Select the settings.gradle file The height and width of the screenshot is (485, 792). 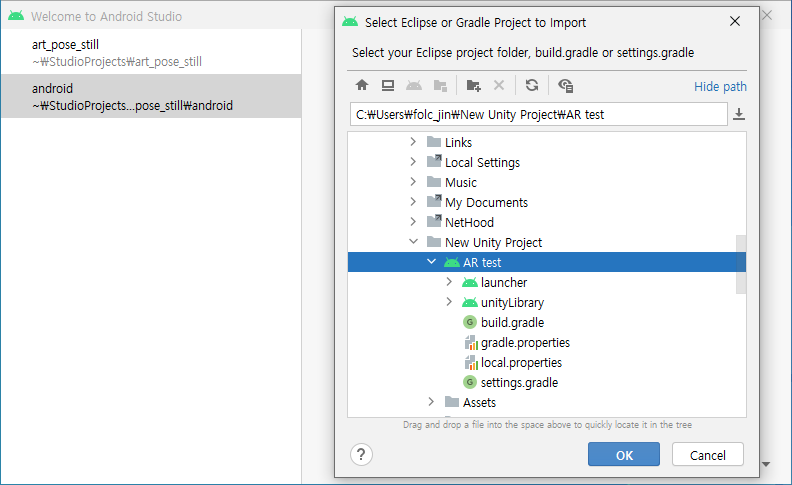[x=519, y=382]
